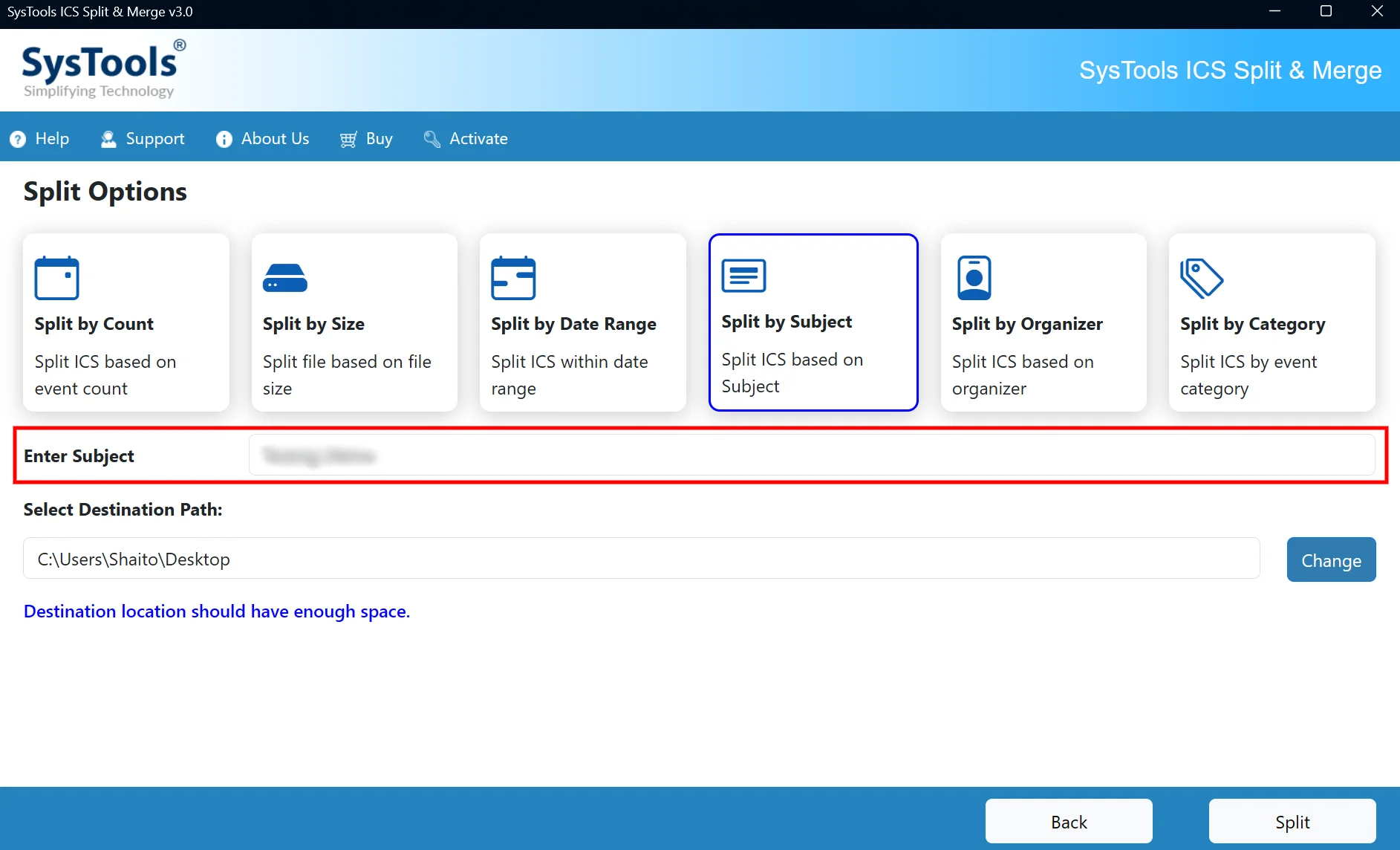1400x850 pixels.
Task: Click the 'Select Destination Path:' label
Action: click(x=123, y=510)
